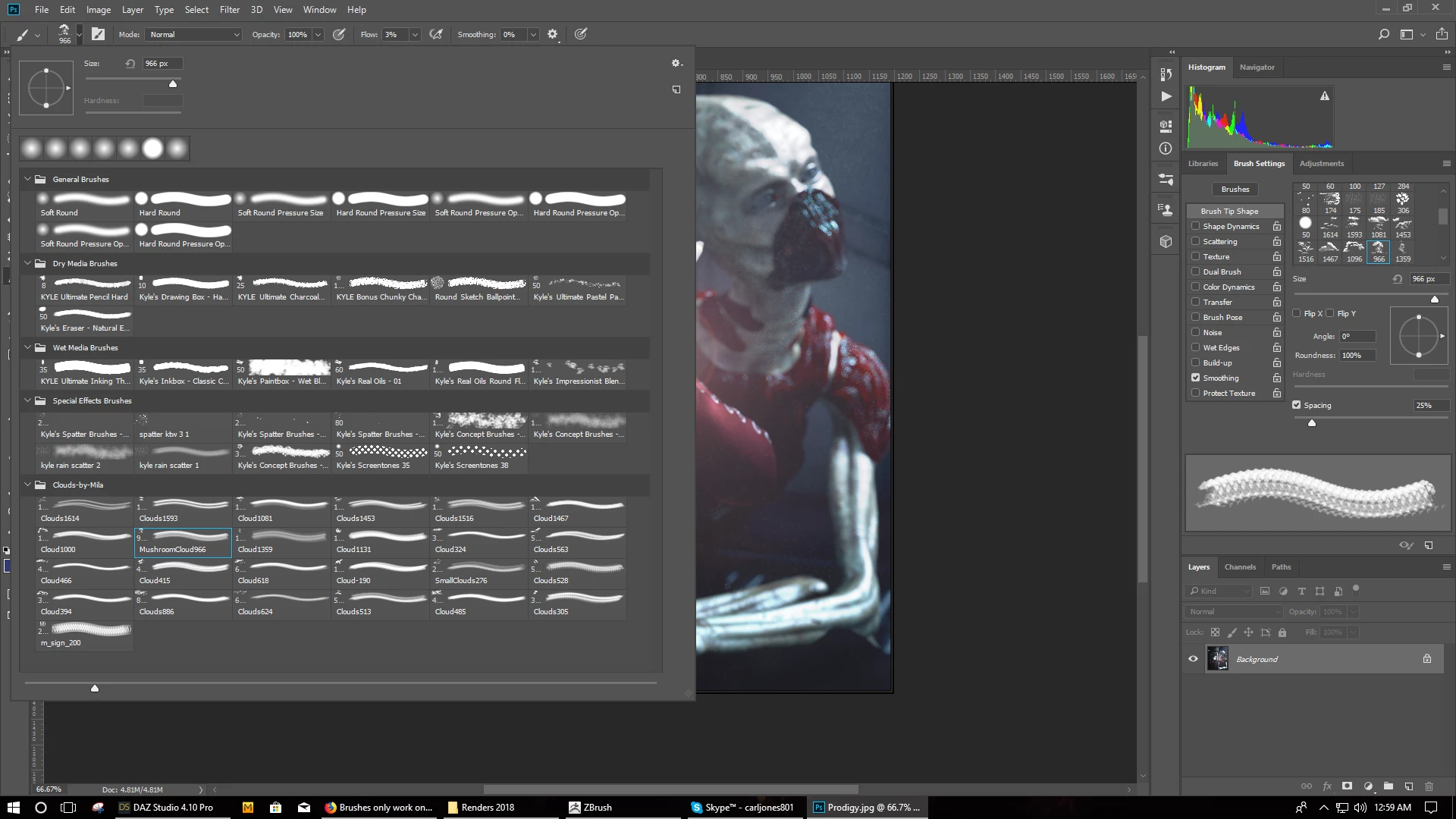Open the Filter menu

[x=229, y=10]
